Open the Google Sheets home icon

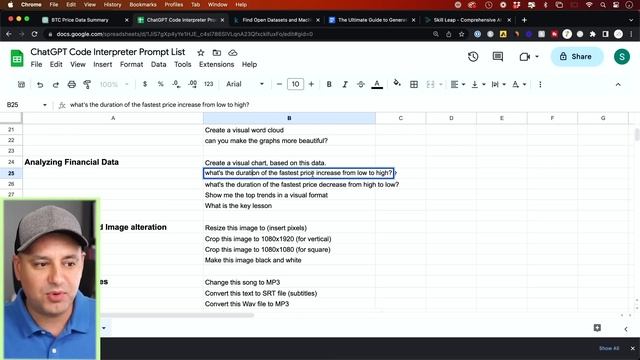17,58
